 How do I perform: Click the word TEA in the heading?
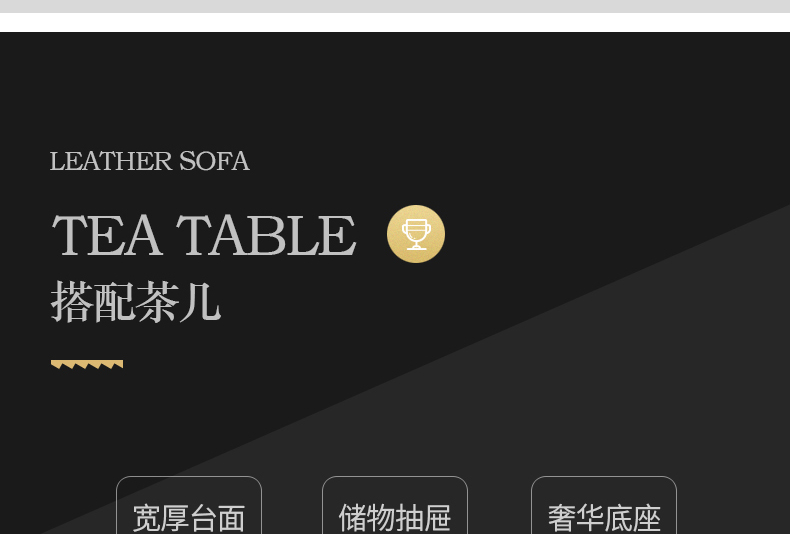click(x=107, y=235)
